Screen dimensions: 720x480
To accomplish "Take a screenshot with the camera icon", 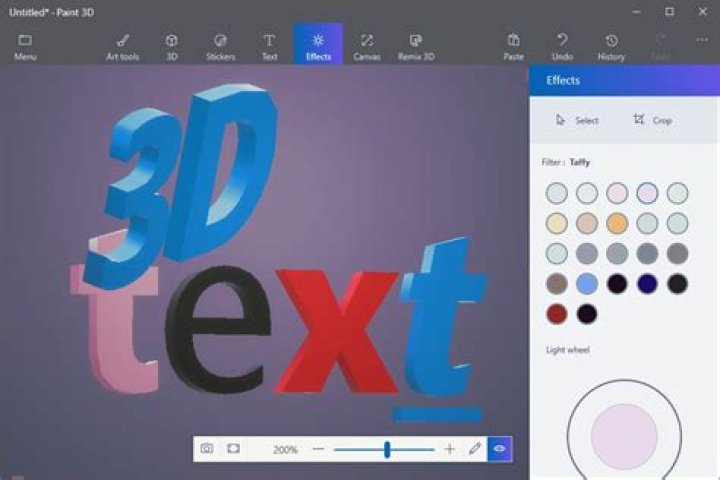I will tap(207, 449).
